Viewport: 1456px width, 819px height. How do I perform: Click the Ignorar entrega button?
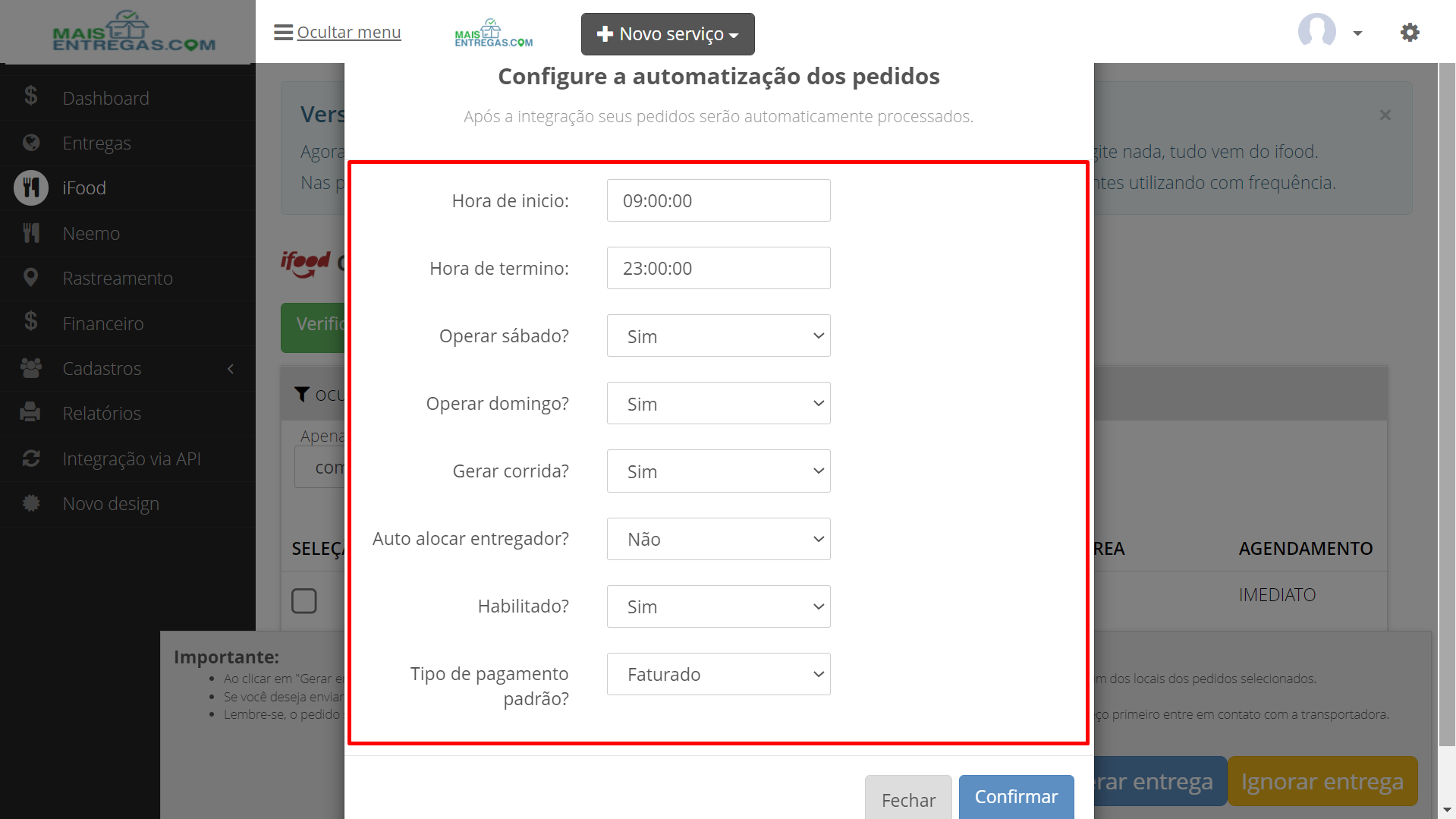coord(1322,781)
